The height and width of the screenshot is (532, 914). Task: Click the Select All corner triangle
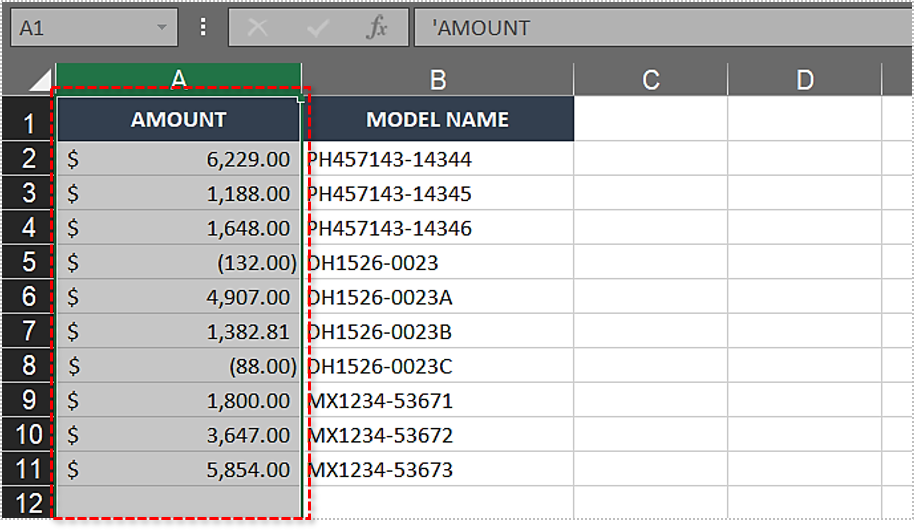tap(40, 80)
